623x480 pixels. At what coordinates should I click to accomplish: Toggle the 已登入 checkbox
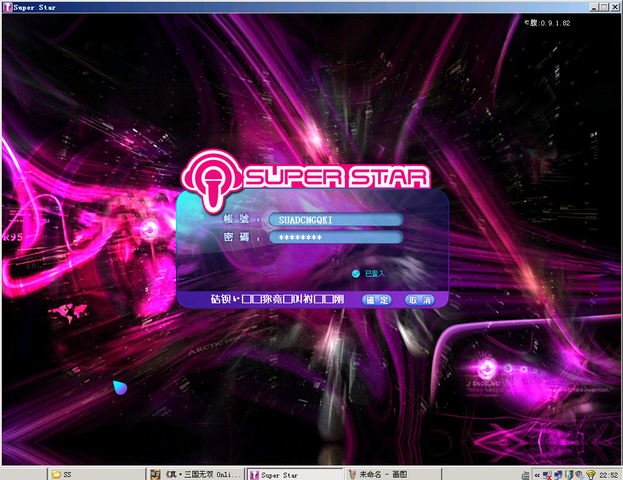[x=356, y=273]
